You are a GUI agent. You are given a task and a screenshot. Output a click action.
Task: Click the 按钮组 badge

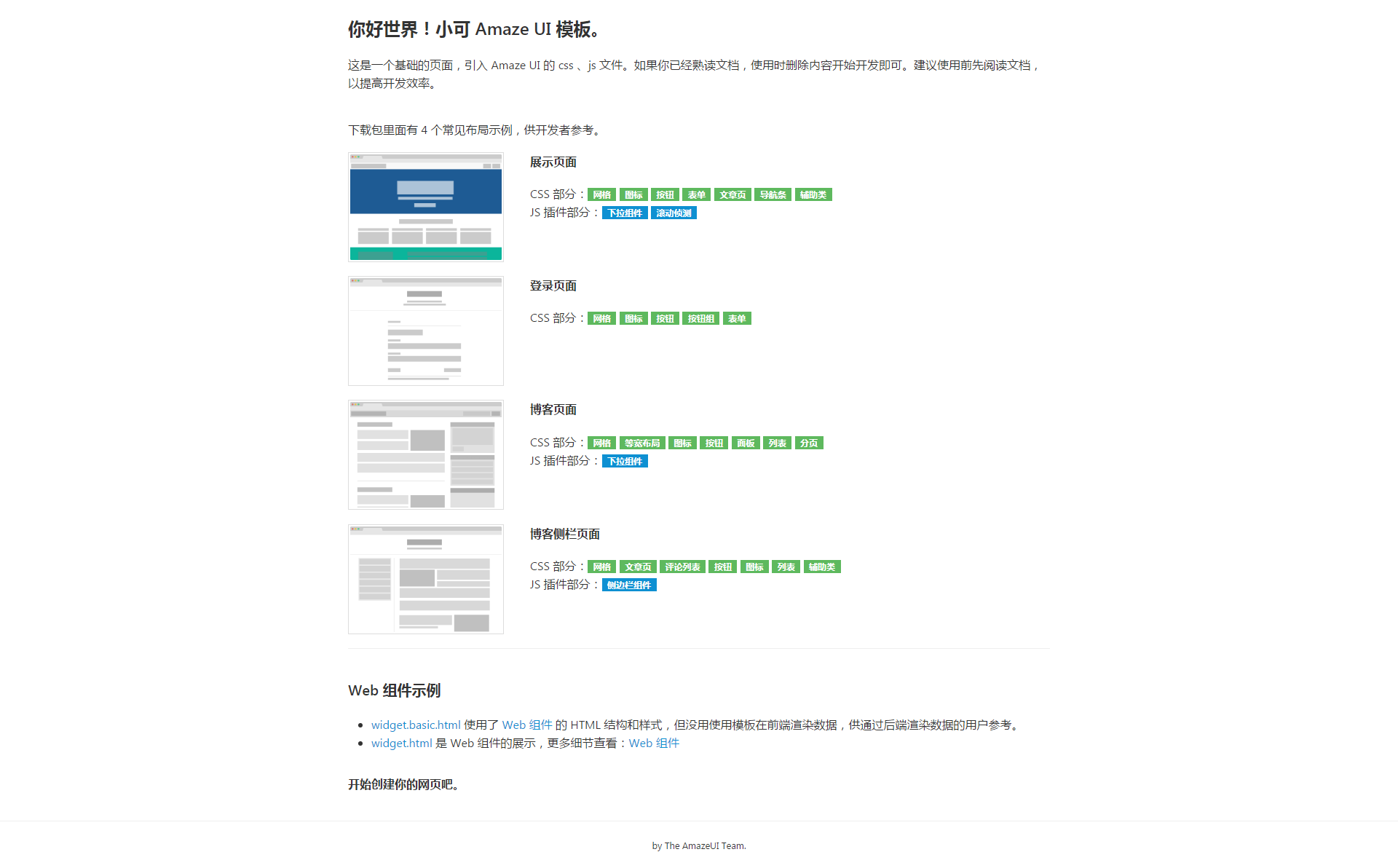tap(701, 318)
